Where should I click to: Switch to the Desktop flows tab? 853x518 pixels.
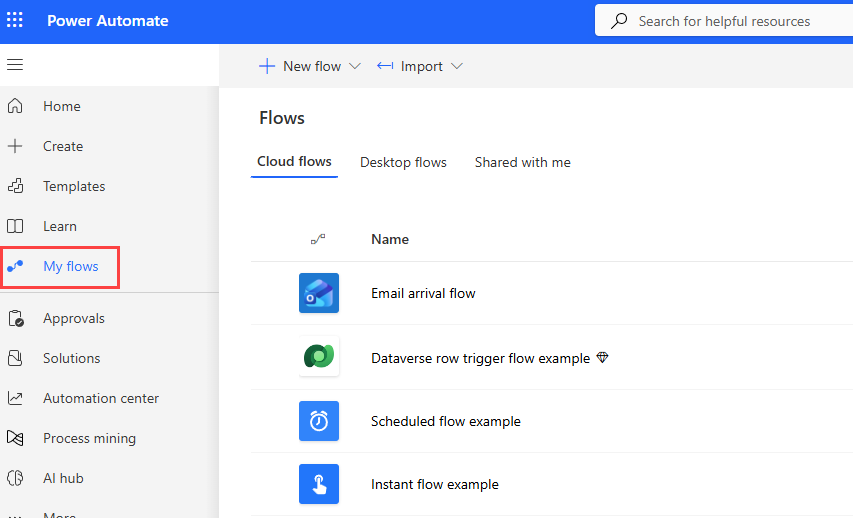pyautogui.click(x=403, y=162)
